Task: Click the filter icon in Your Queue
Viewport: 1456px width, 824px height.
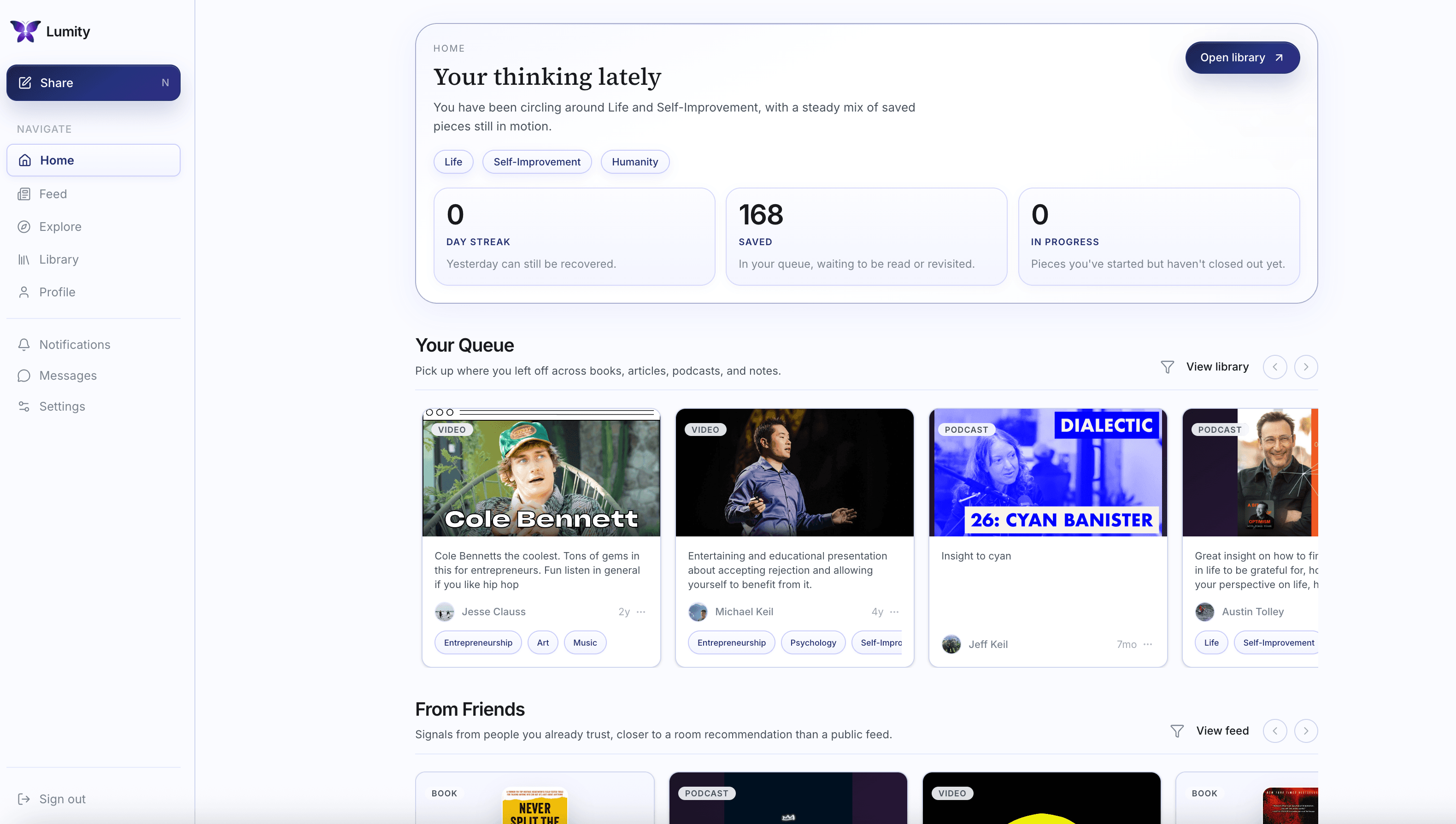Action: (x=1167, y=367)
